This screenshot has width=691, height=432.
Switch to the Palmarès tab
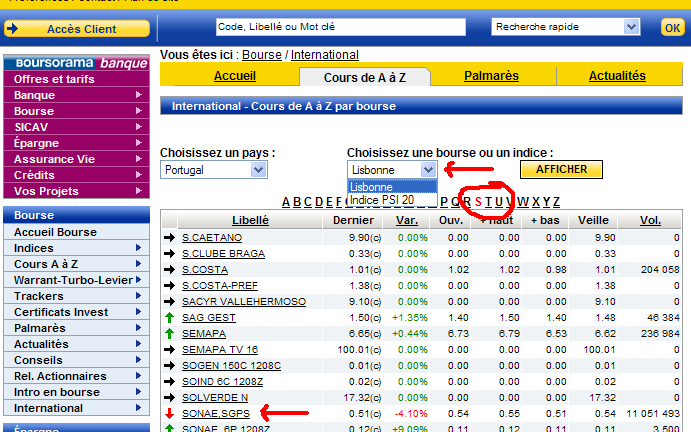491,76
